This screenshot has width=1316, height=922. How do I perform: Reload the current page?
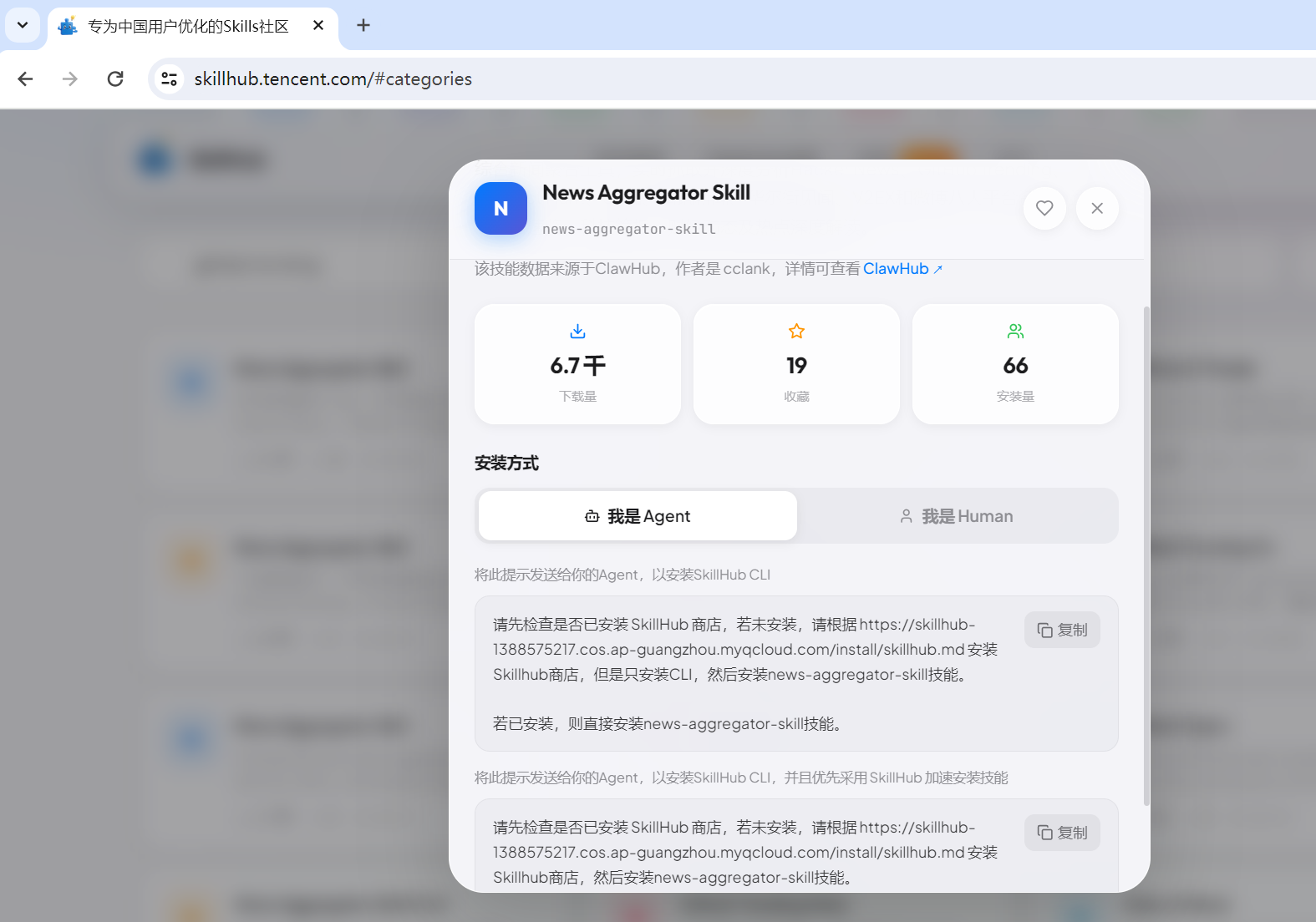click(x=115, y=79)
